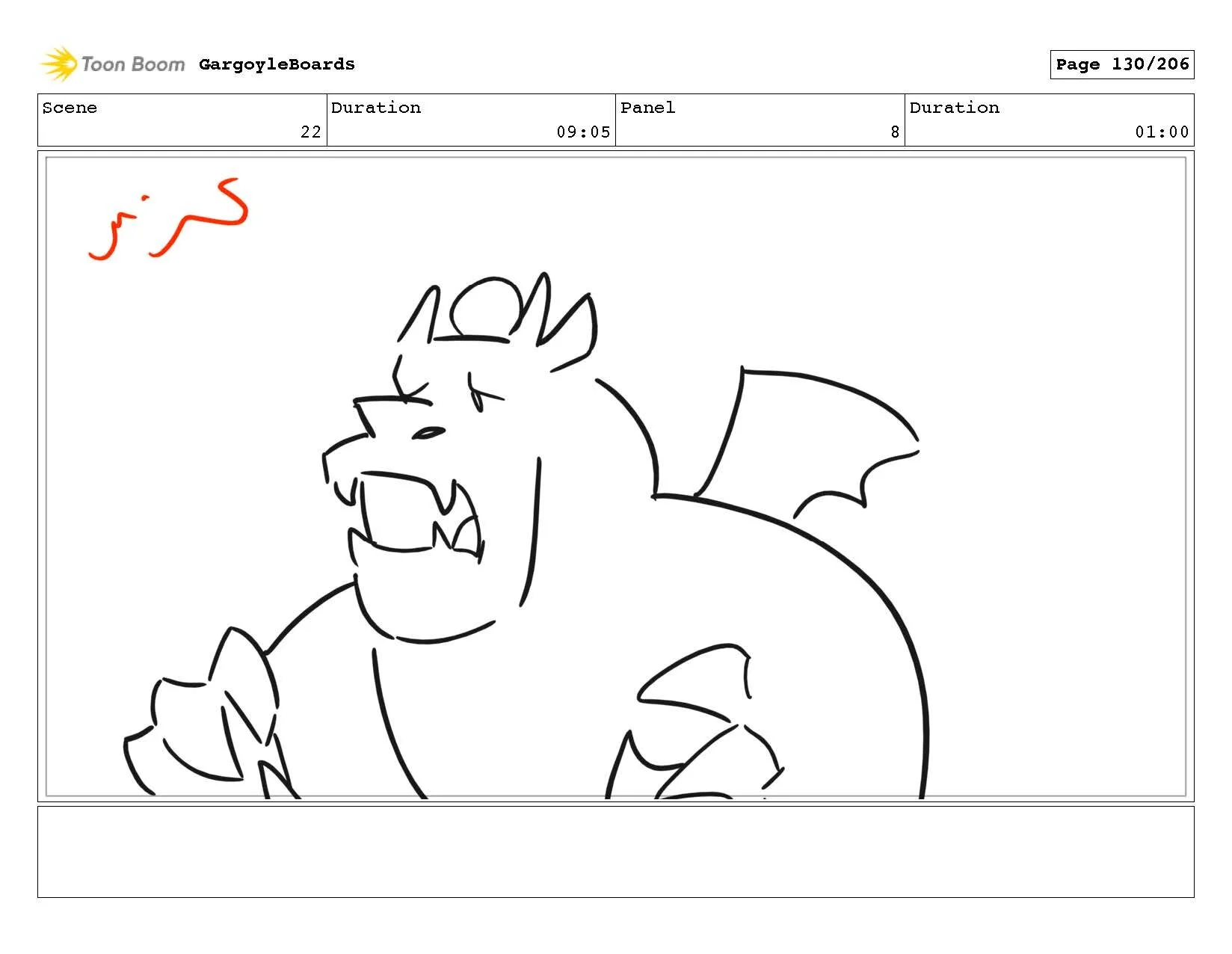Click the panel duration 01:00
Image resolution: width=1232 pixels, height=954 pixels.
(1162, 132)
